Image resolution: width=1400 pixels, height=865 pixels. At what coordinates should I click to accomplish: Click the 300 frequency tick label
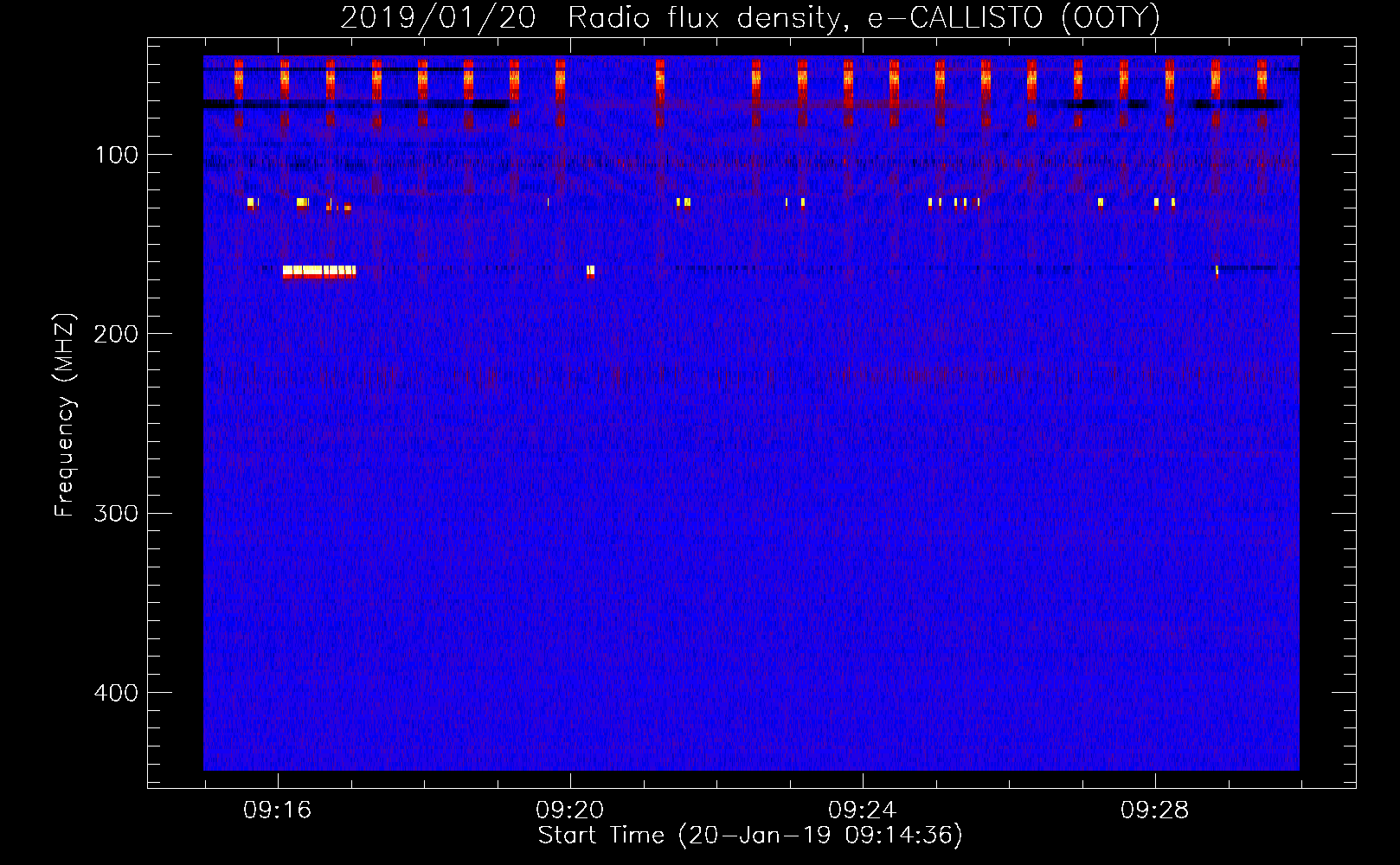pos(116,514)
